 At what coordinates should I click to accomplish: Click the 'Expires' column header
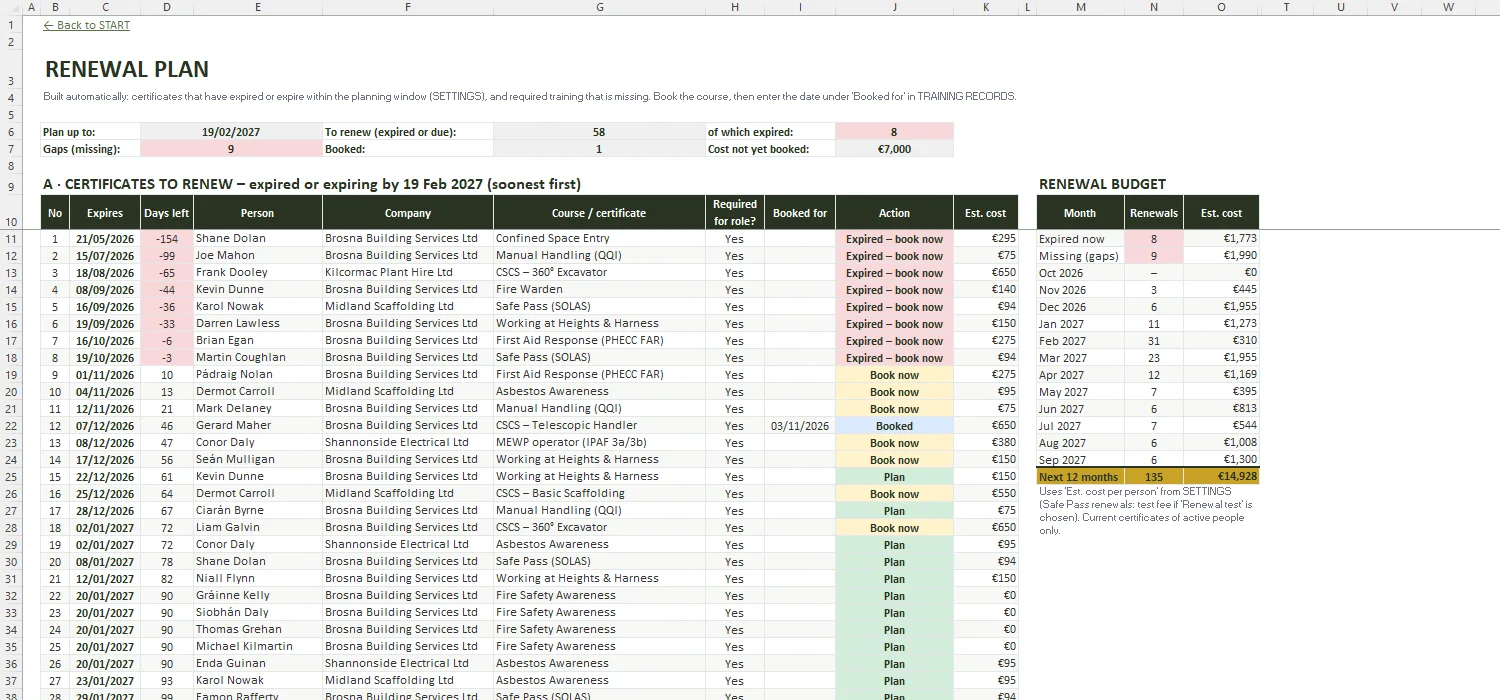(x=105, y=213)
